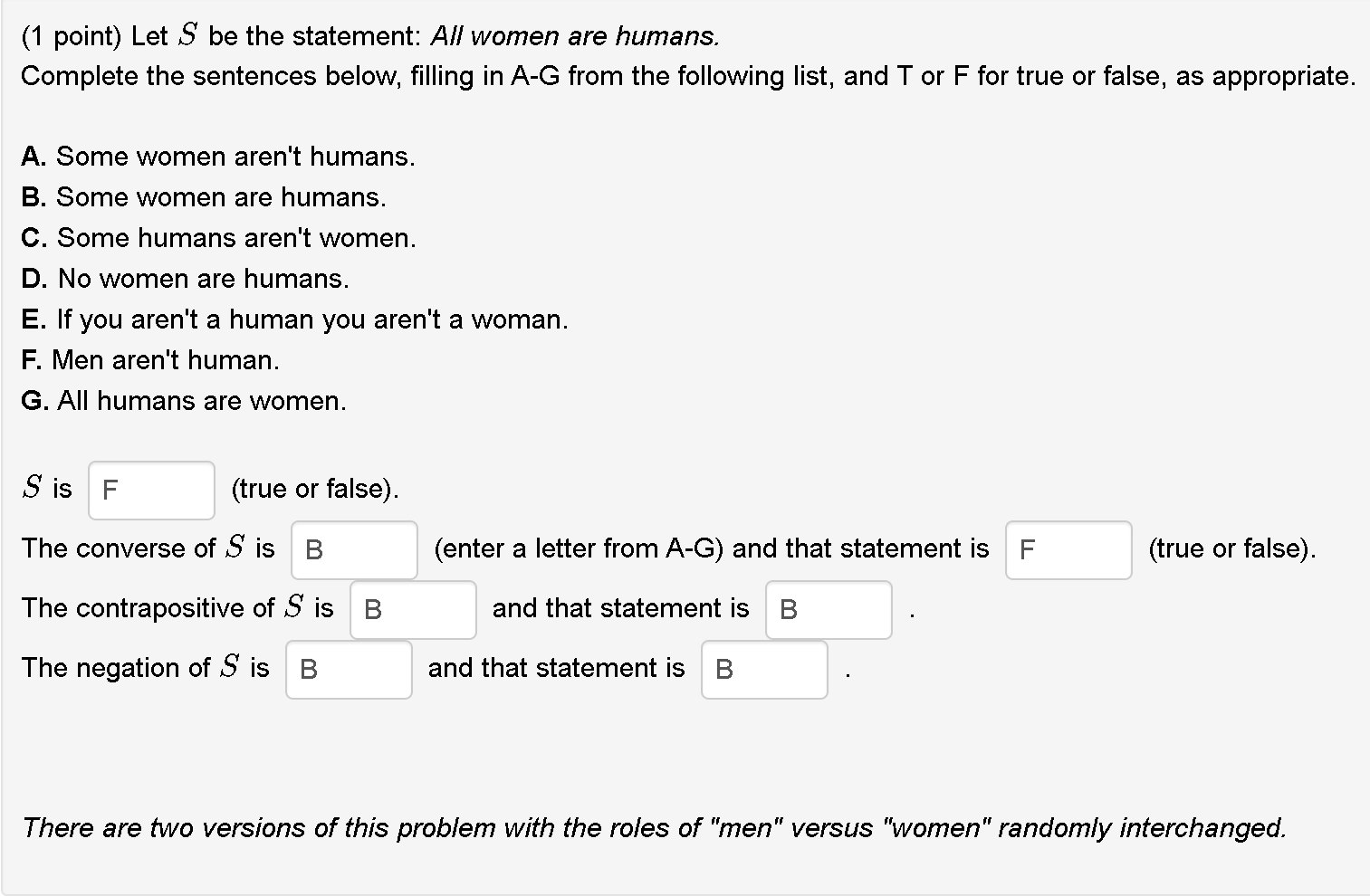This screenshot has height=896, width=1370.
Task: Select the contrapositive letter input field
Action: (412, 609)
